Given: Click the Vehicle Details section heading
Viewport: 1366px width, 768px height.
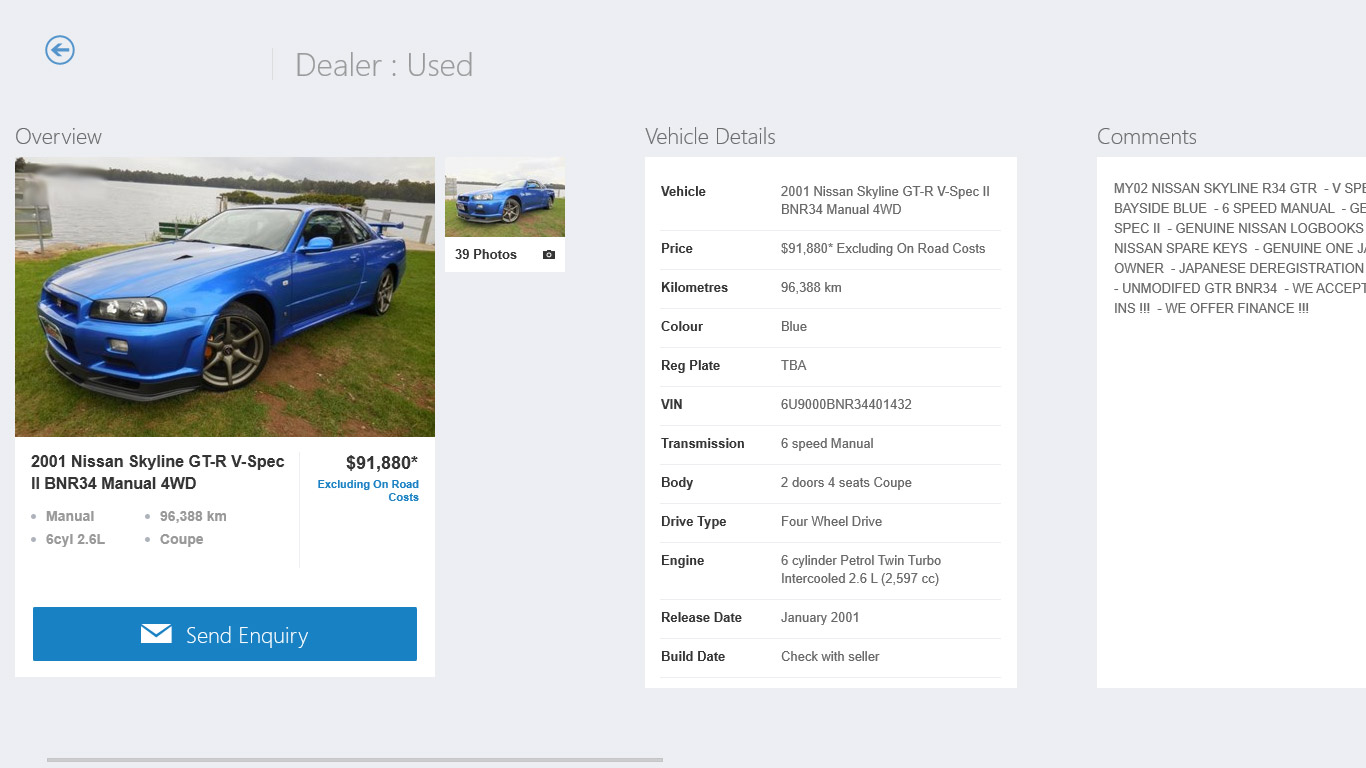Looking at the screenshot, I should tap(710, 137).
